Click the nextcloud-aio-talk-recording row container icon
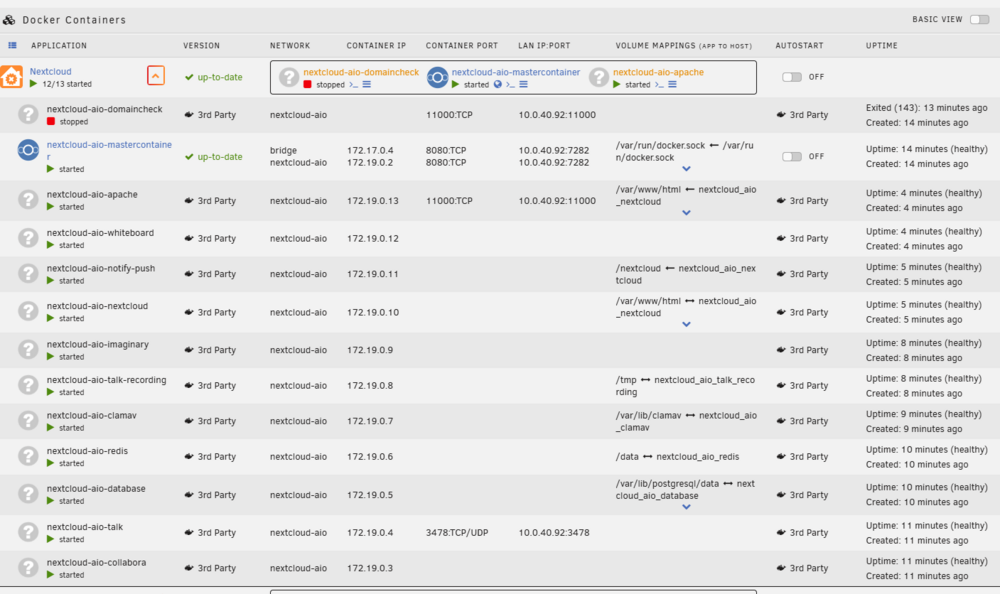This screenshot has width=1000, height=594. coord(27,385)
